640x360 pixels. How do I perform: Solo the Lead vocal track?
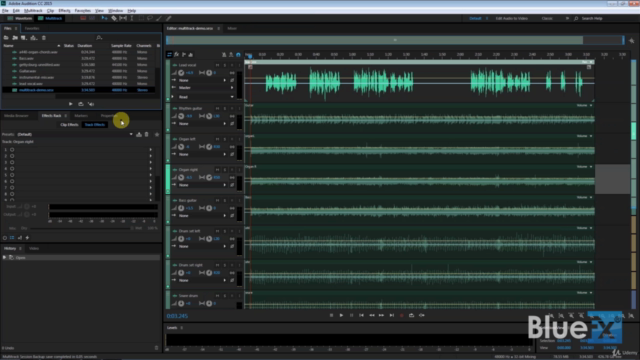tap(225, 65)
